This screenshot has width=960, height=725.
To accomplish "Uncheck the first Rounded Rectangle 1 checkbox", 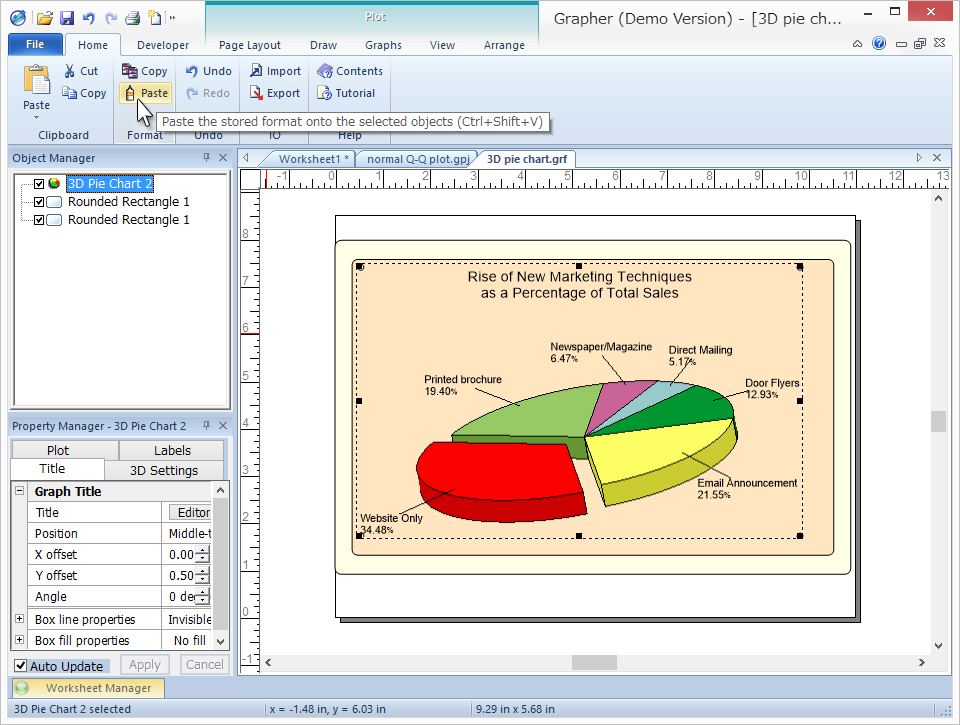I will (x=39, y=202).
